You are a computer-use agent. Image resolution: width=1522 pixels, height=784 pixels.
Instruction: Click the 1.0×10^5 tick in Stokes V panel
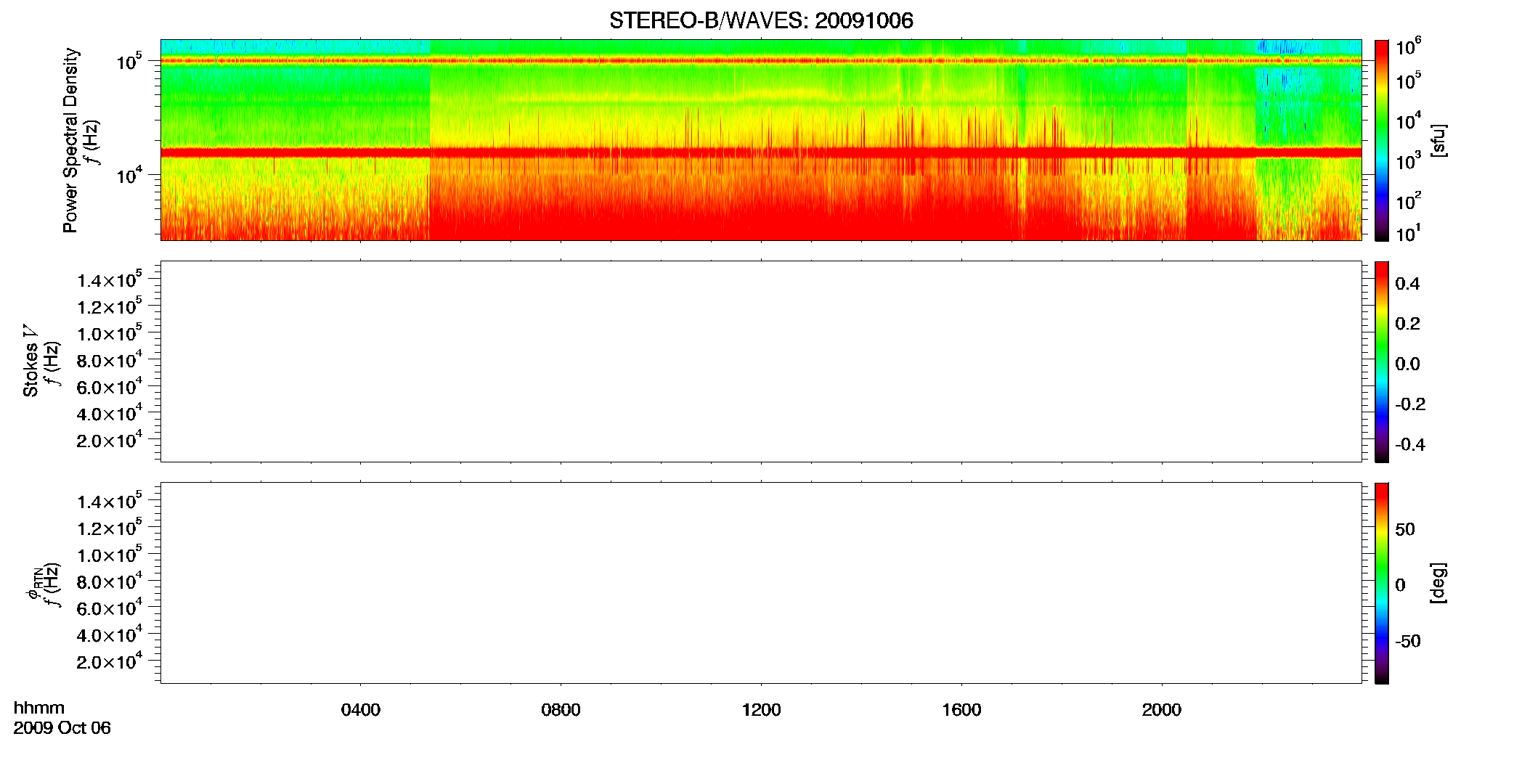click(110, 333)
